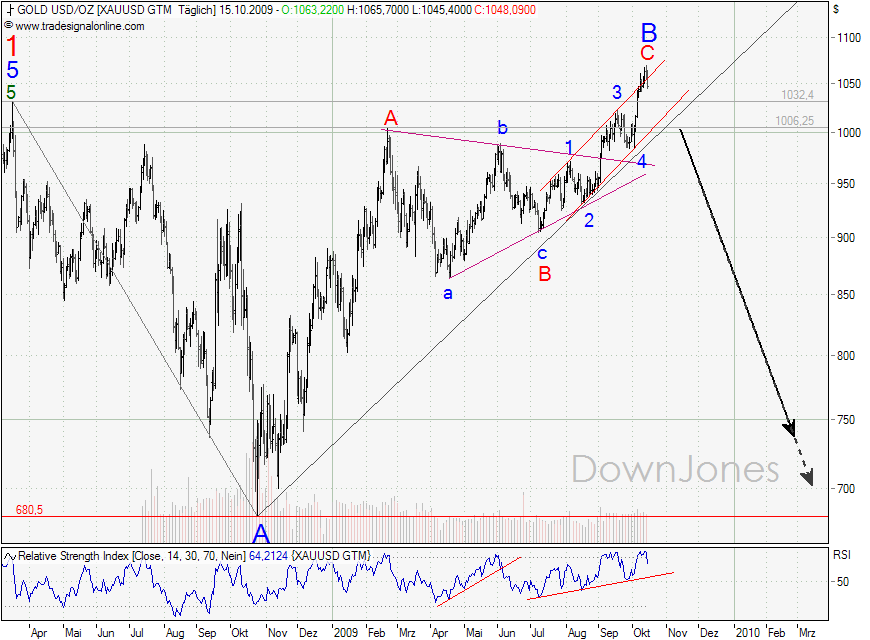Select the red horizontal 680,5 support line

pyautogui.click(x=414, y=517)
